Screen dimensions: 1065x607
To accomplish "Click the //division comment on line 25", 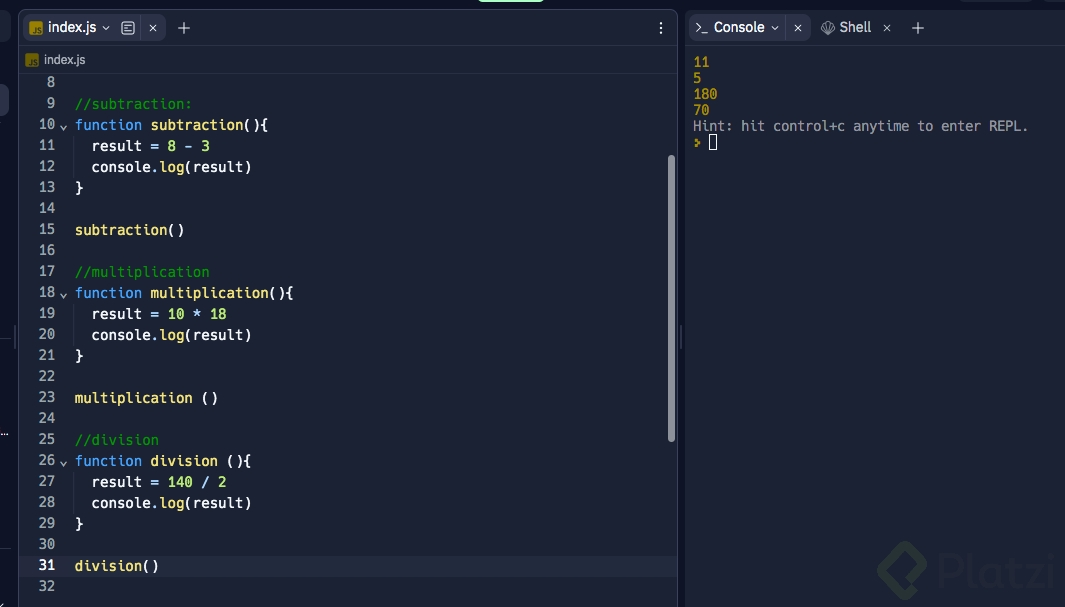I will (x=117, y=440).
